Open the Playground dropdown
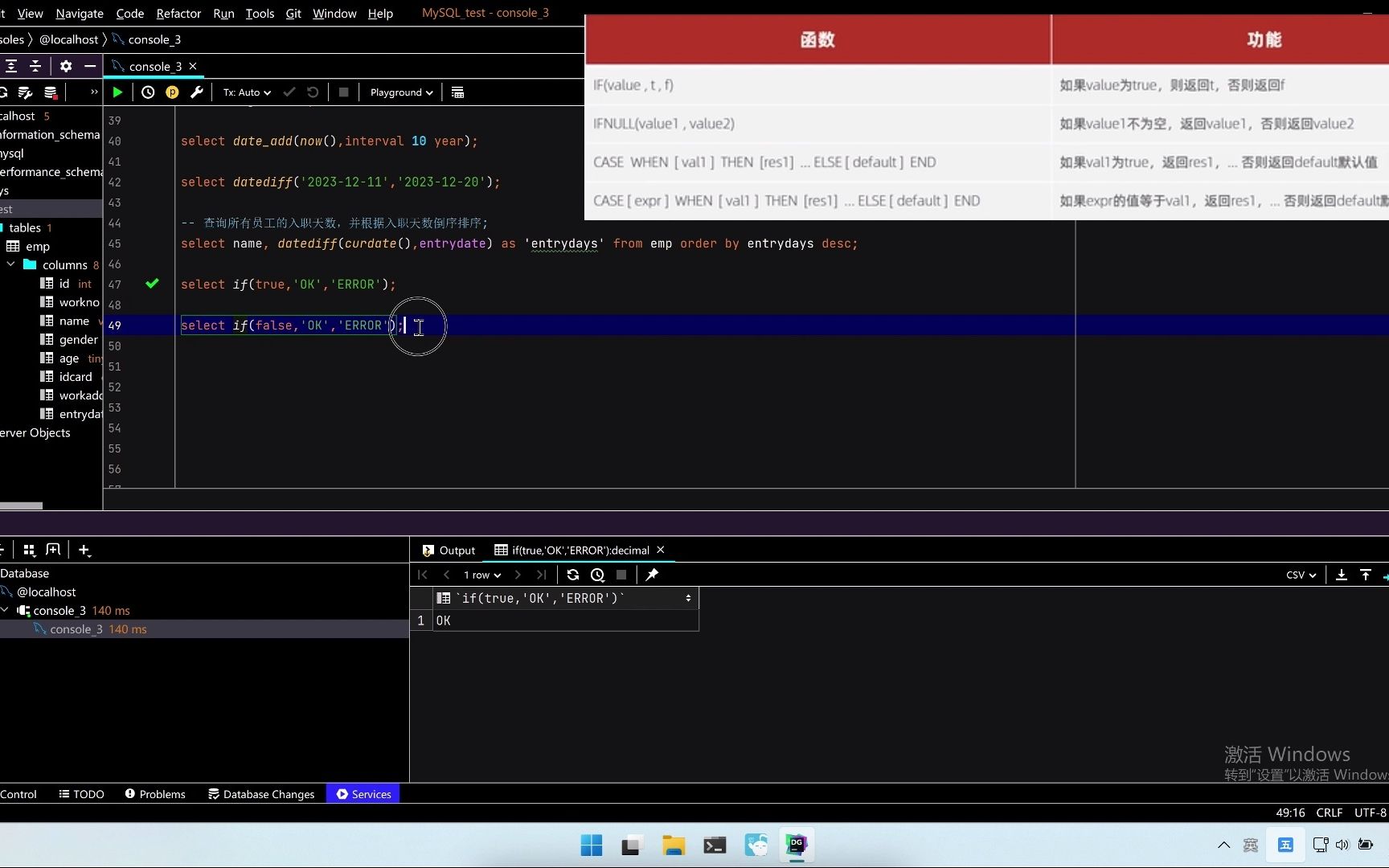 400,92
